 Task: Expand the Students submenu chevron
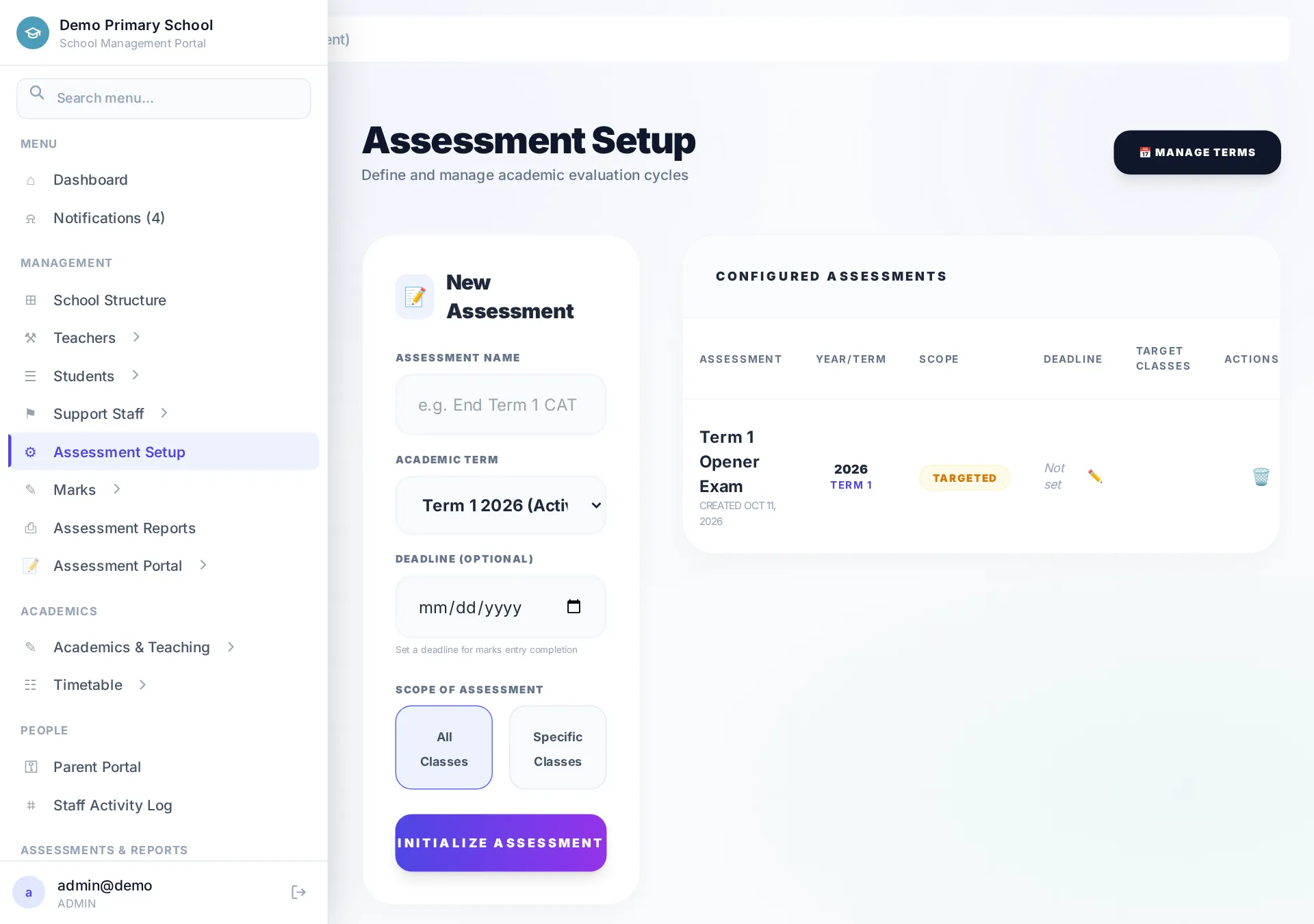136,376
